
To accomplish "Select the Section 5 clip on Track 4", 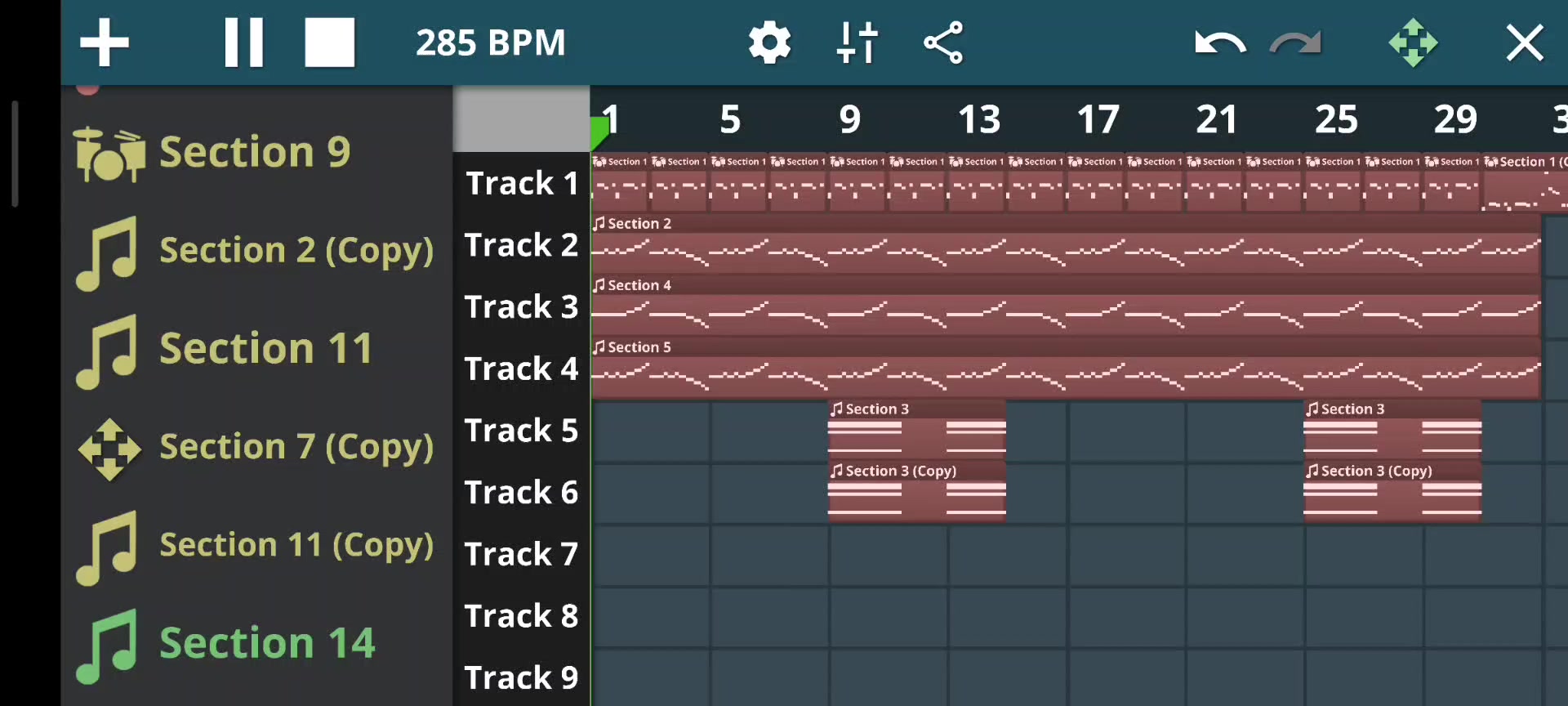I will pos(1066,369).
